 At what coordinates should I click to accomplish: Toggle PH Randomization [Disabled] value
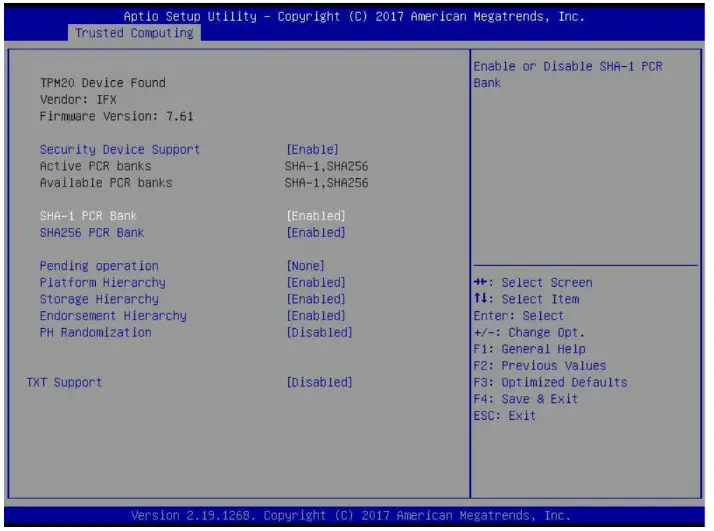pos(320,332)
